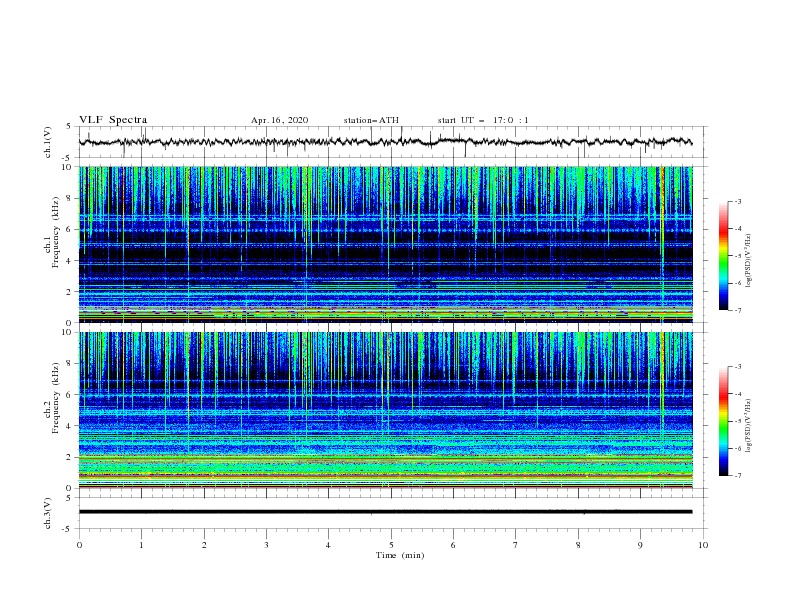This screenshot has width=792, height=612.
Task: Click time axis tick label 9
Action: (640, 545)
